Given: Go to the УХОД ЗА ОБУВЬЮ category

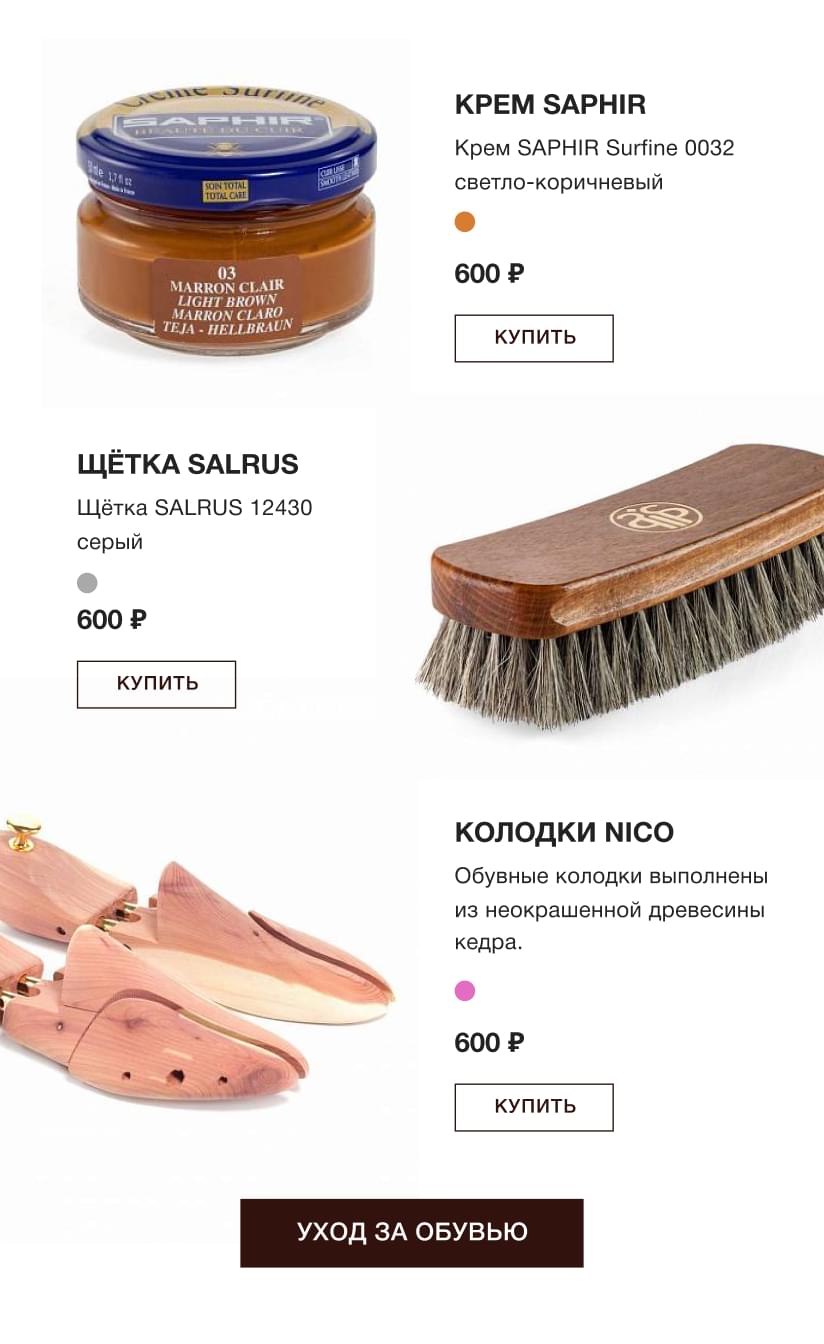Looking at the screenshot, I should (411, 1232).
